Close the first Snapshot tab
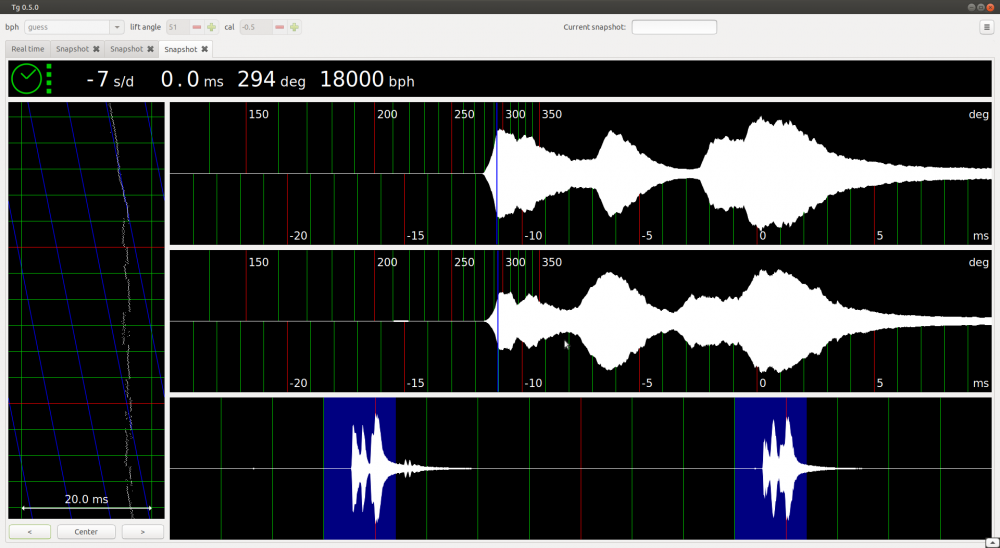The width and height of the screenshot is (1000, 548). pyautogui.click(x=96, y=49)
